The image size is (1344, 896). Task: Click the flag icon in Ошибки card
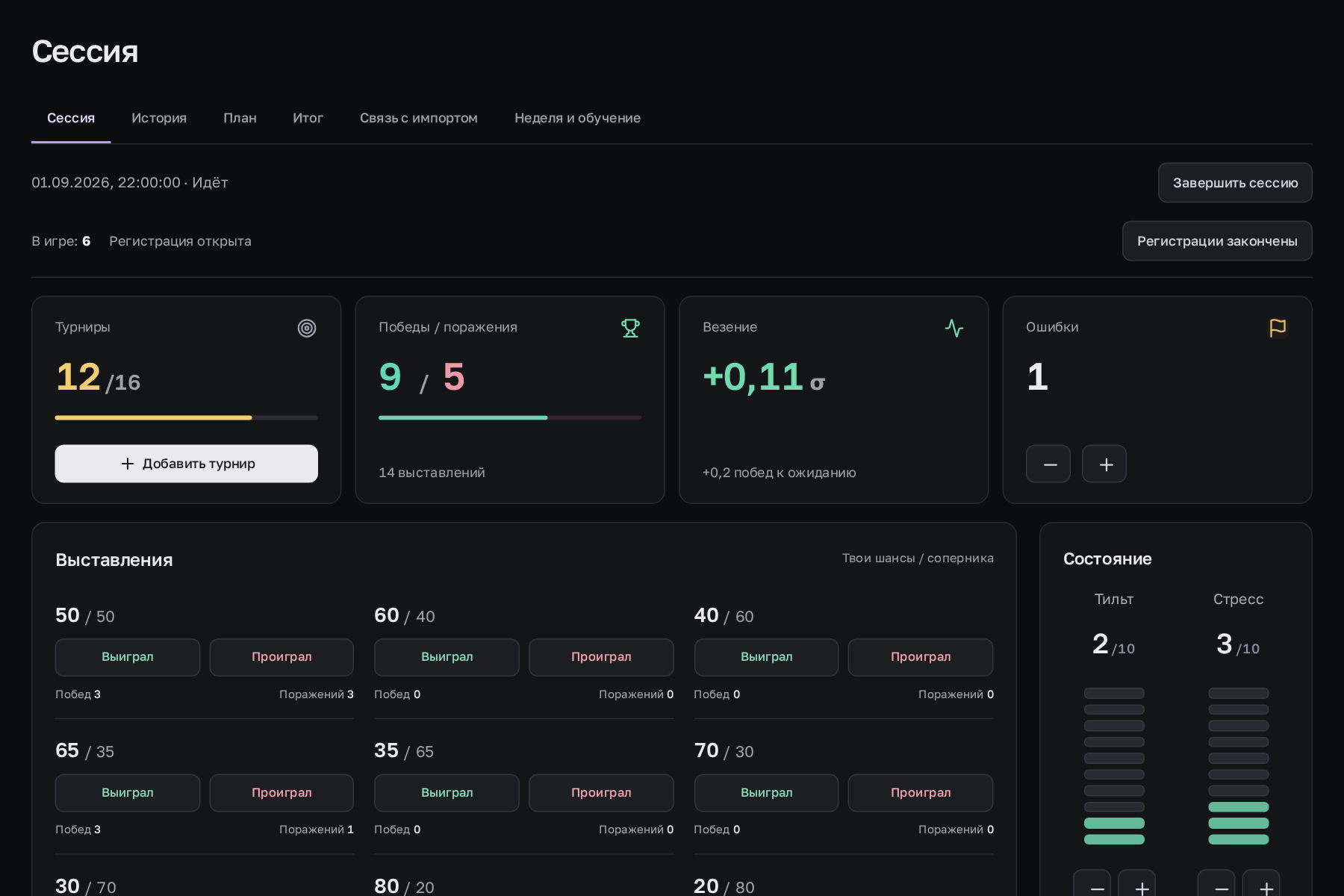pyautogui.click(x=1278, y=328)
